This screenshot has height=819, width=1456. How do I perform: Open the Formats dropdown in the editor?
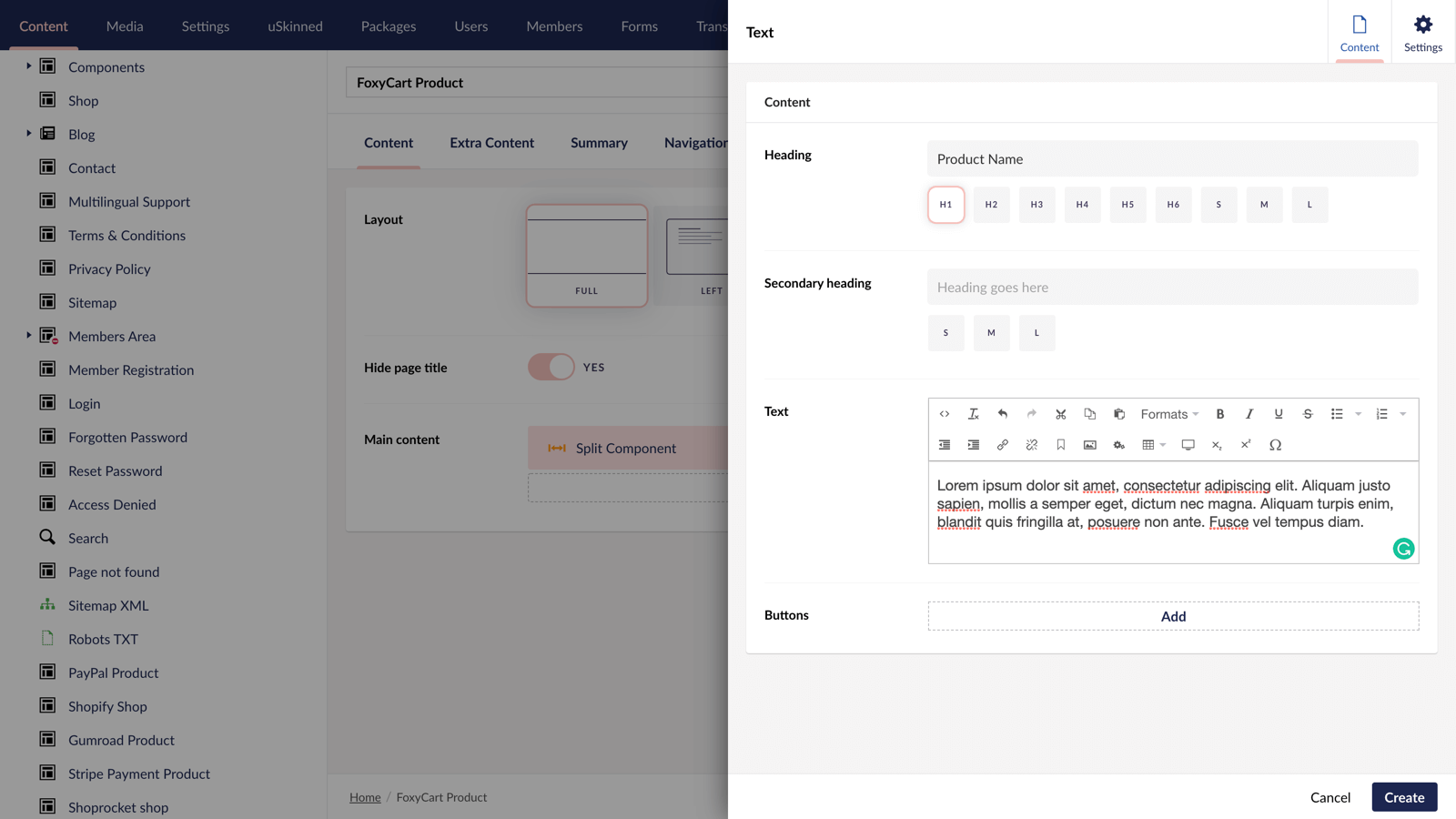tap(1168, 414)
